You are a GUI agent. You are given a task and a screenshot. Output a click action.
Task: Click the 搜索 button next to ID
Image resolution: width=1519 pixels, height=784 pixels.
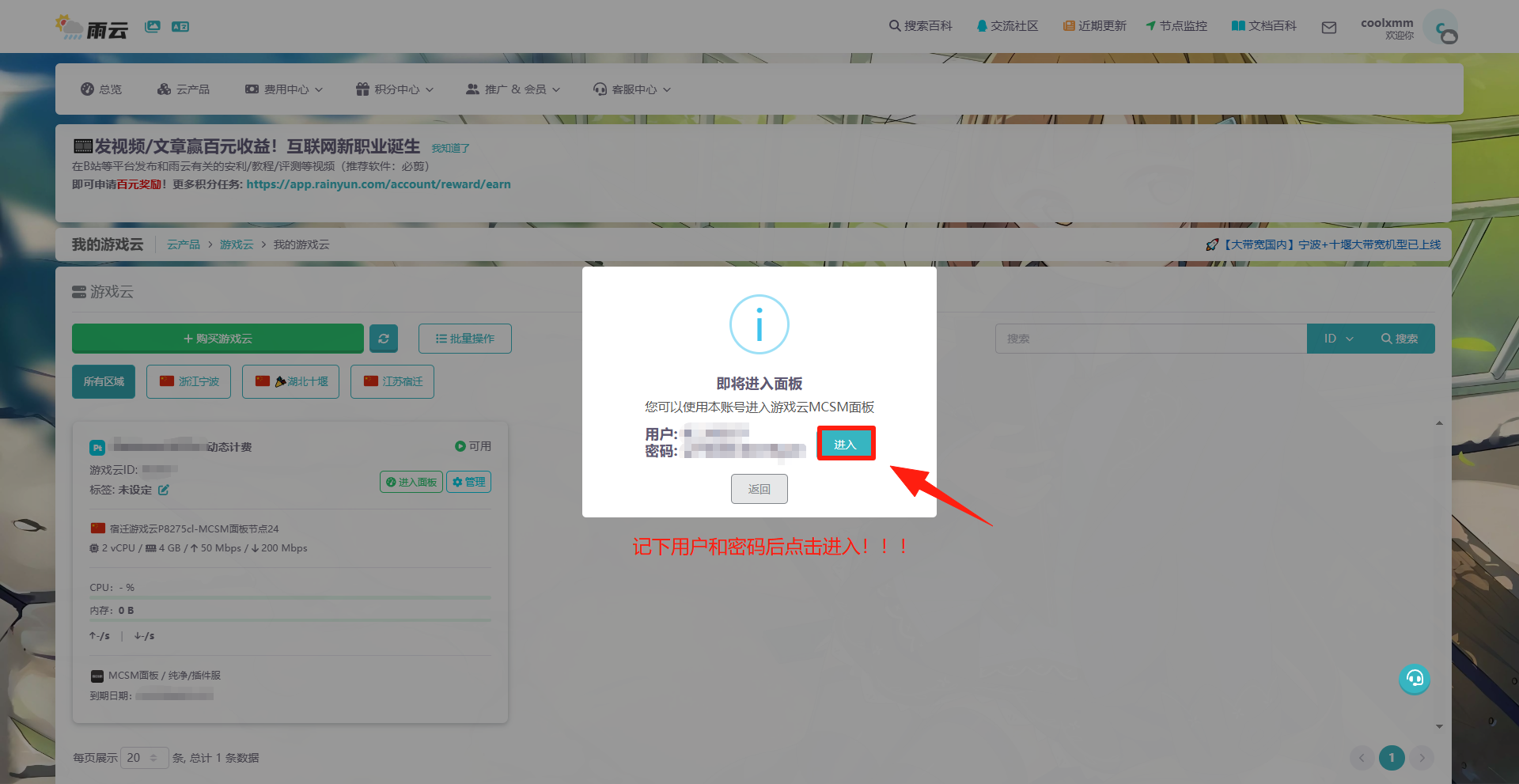pyautogui.click(x=1400, y=339)
